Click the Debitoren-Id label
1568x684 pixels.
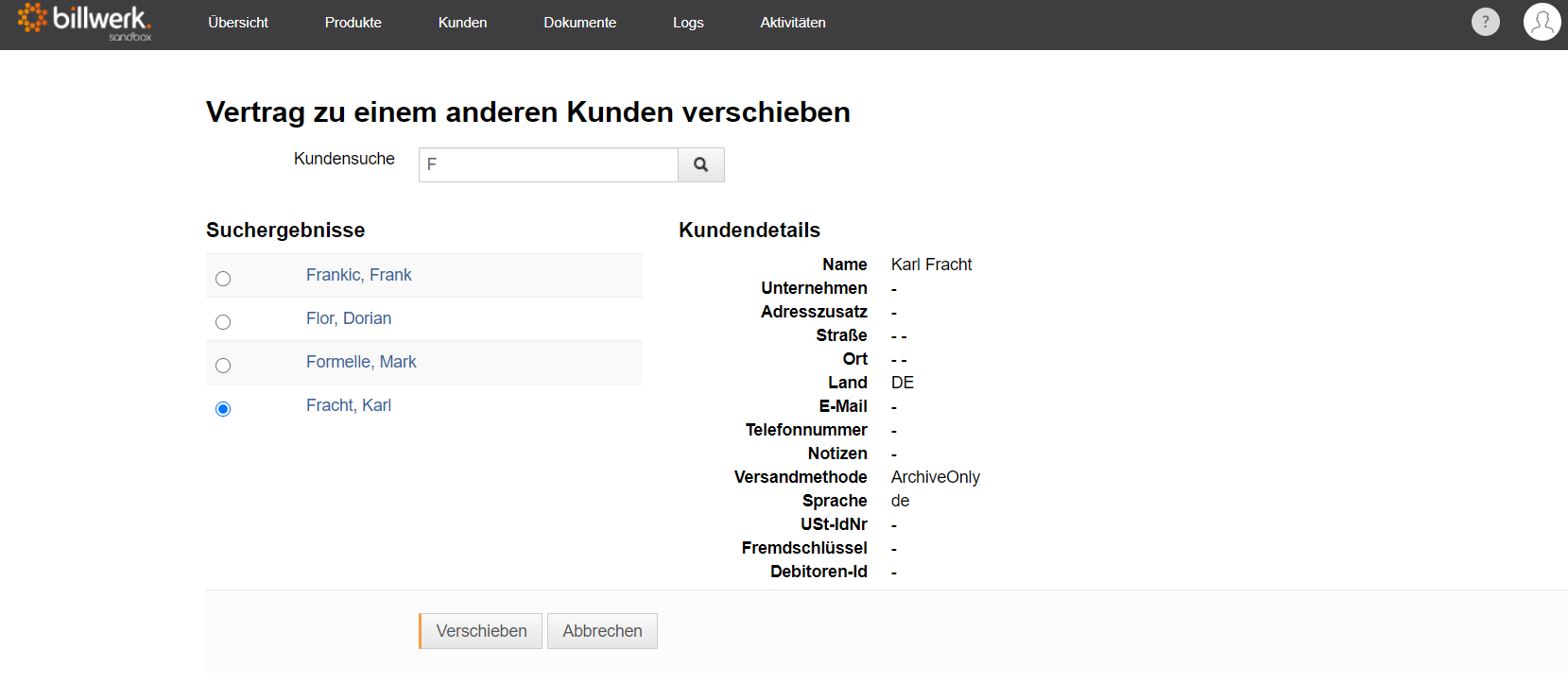tap(818, 572)
